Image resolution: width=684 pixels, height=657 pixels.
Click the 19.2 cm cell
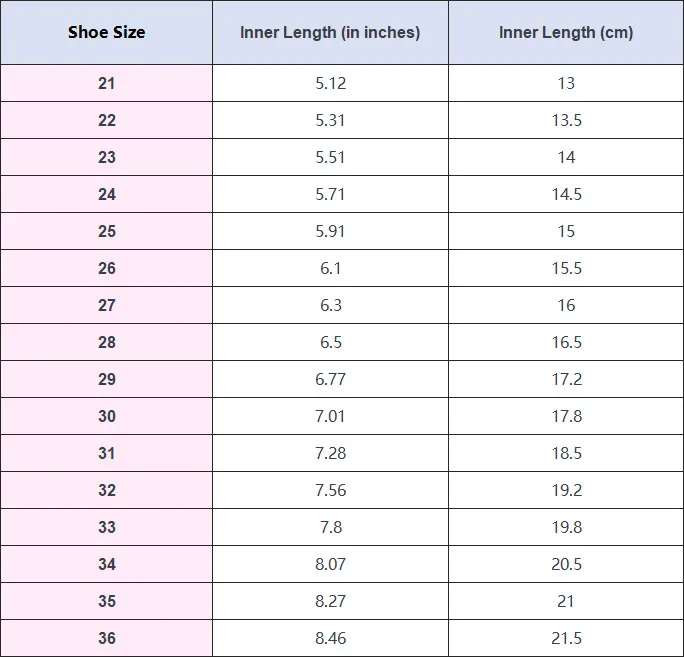566,490
